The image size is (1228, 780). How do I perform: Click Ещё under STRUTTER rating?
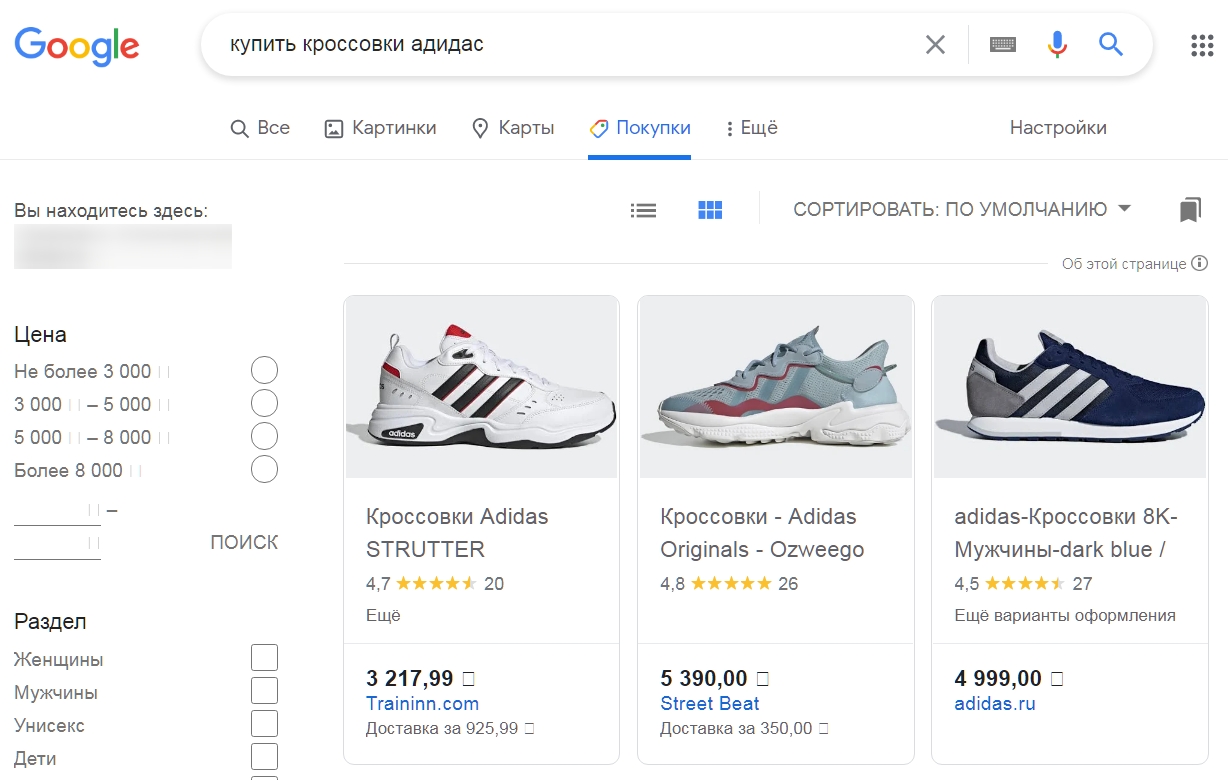pyautogui.click(x=383, y=615)
